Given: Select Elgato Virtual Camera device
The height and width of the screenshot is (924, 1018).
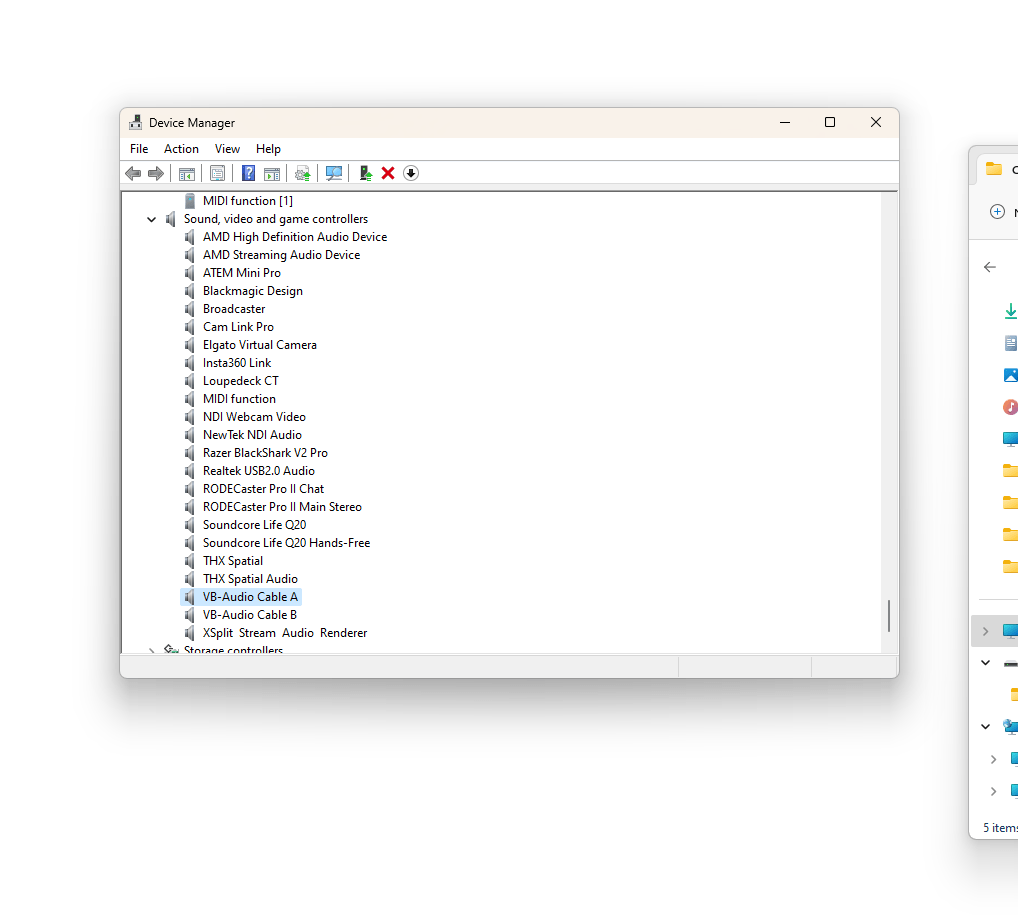Looking at the screenshot, I should [x=260, y=345].
